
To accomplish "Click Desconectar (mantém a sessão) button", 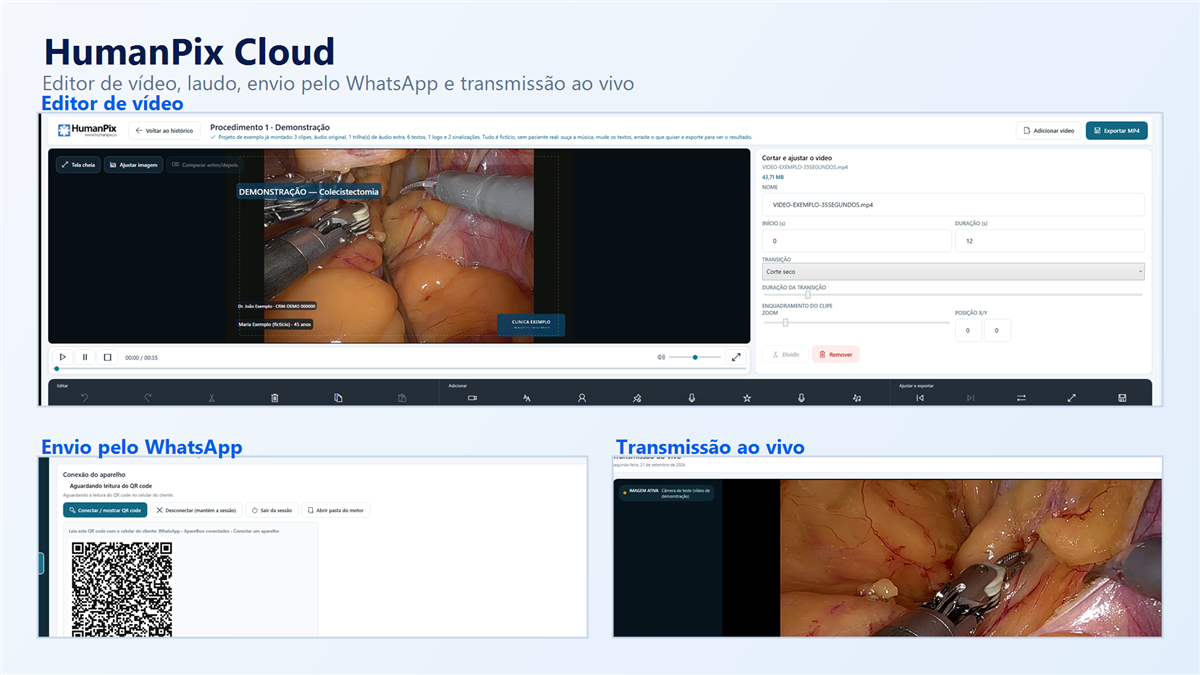I will pyautogui.click(x=197, y=510).
